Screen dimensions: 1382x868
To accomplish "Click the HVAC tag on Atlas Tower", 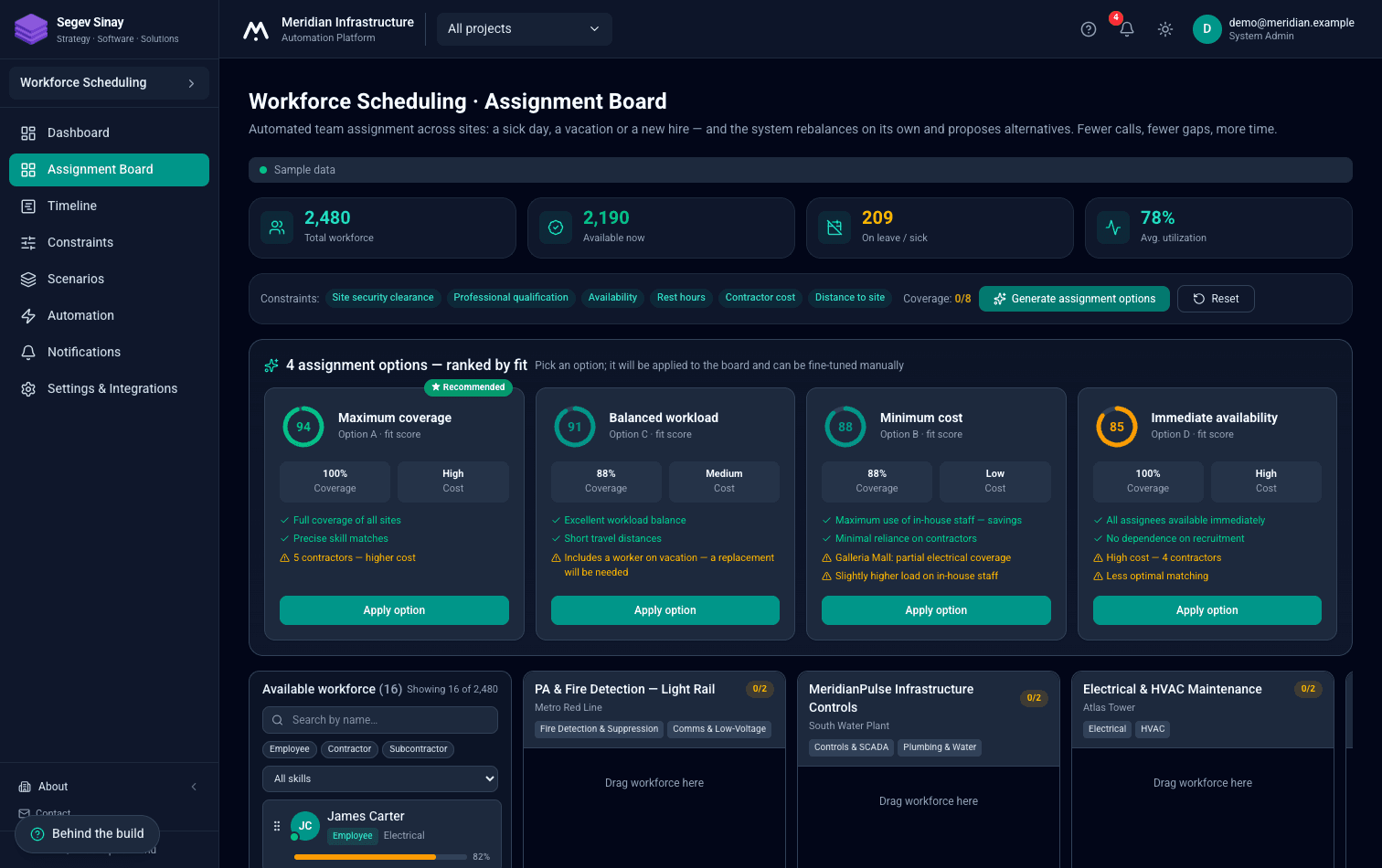I will (1153, 729).
